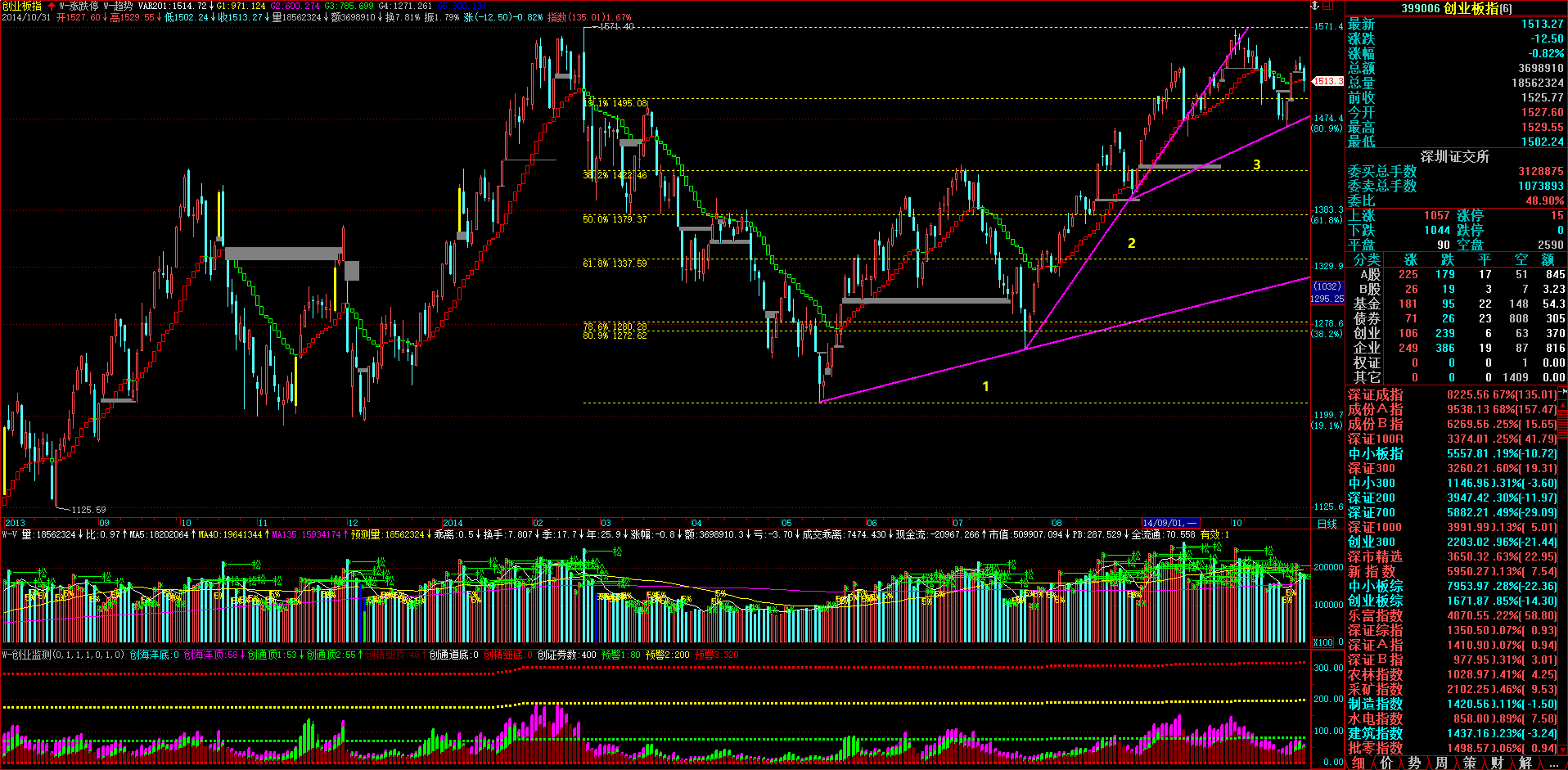Switch to the 价 price tab
The width and height of the screenshot is (1568, 770).
[1386, 763]
